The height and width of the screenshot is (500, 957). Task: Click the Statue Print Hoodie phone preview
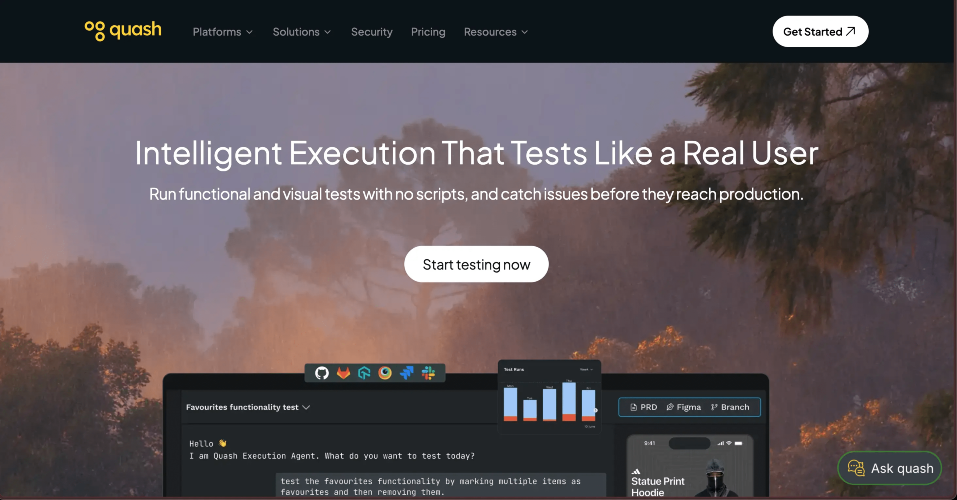click(690, 467)
